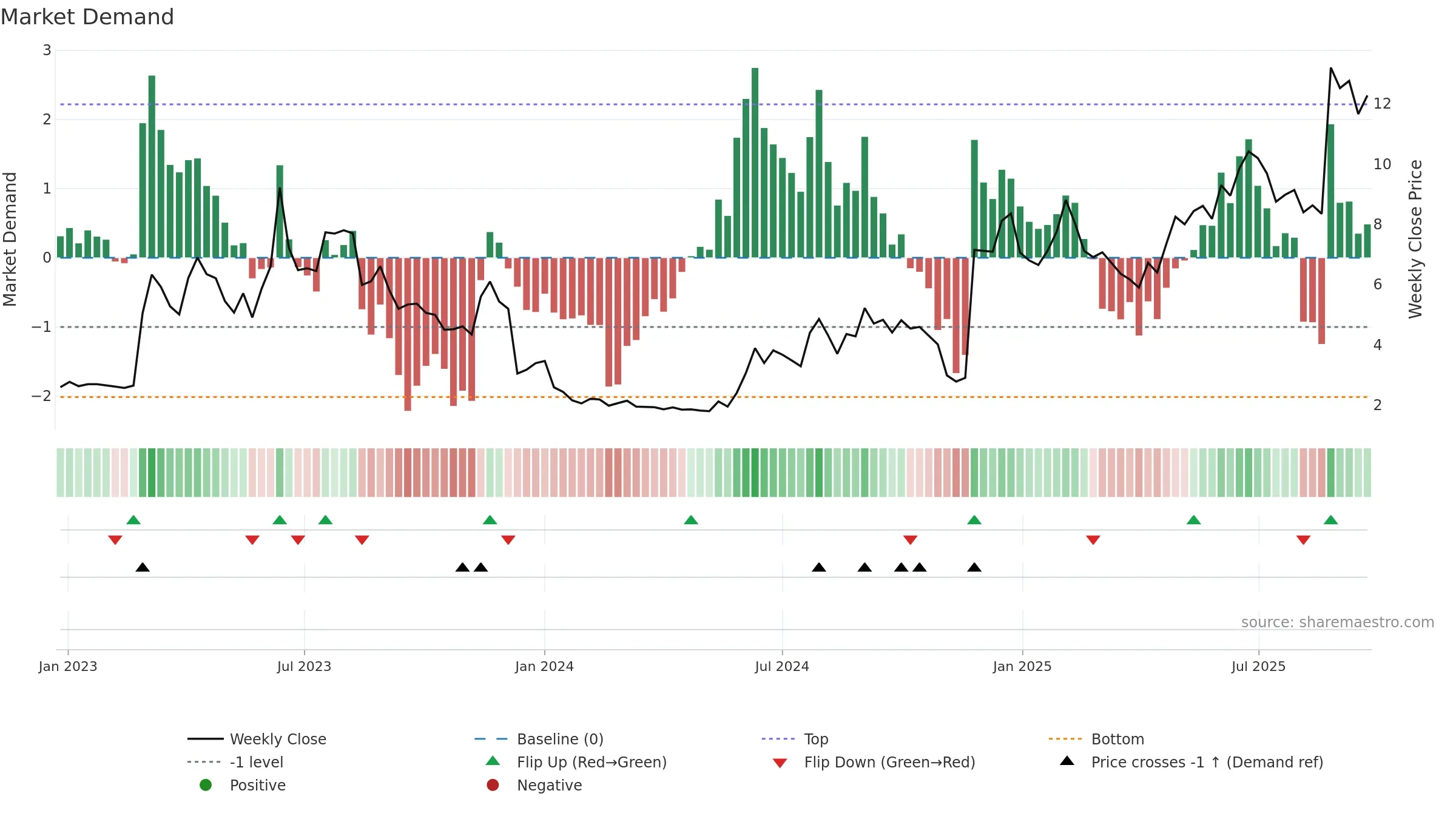Image resolution: width=1456 pixels, height=819 pixels.
Task: Click the Top purple dotted legend sample
Action: [x=778, y=739]
